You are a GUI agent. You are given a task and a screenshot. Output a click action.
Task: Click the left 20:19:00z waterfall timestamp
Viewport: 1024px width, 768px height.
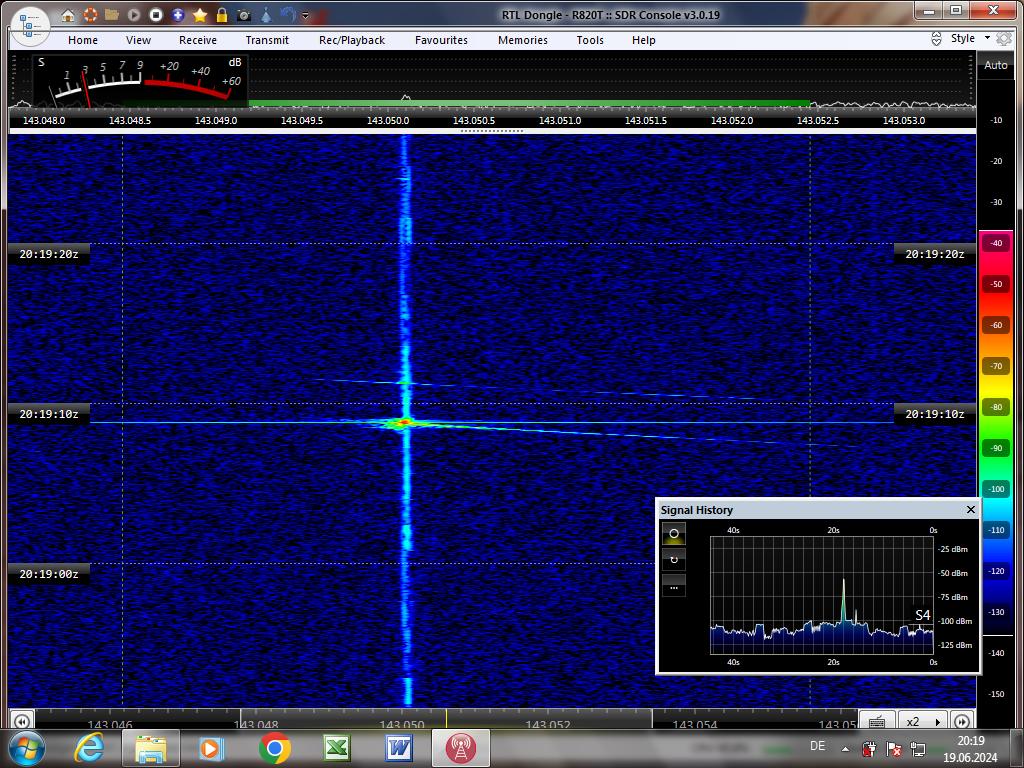(x=49, y=574)
